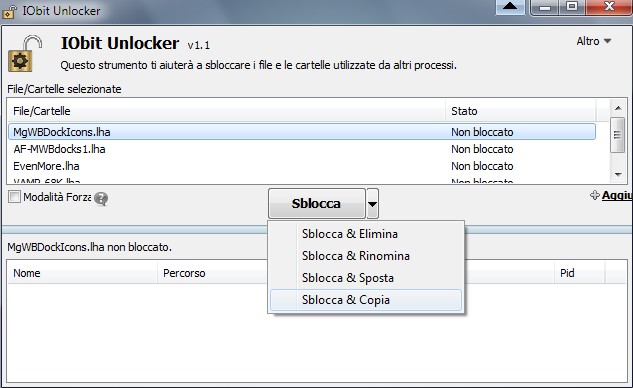Click the IObit Unlocker padlock logo
The image size is (633, 388).
coord(25,53)
